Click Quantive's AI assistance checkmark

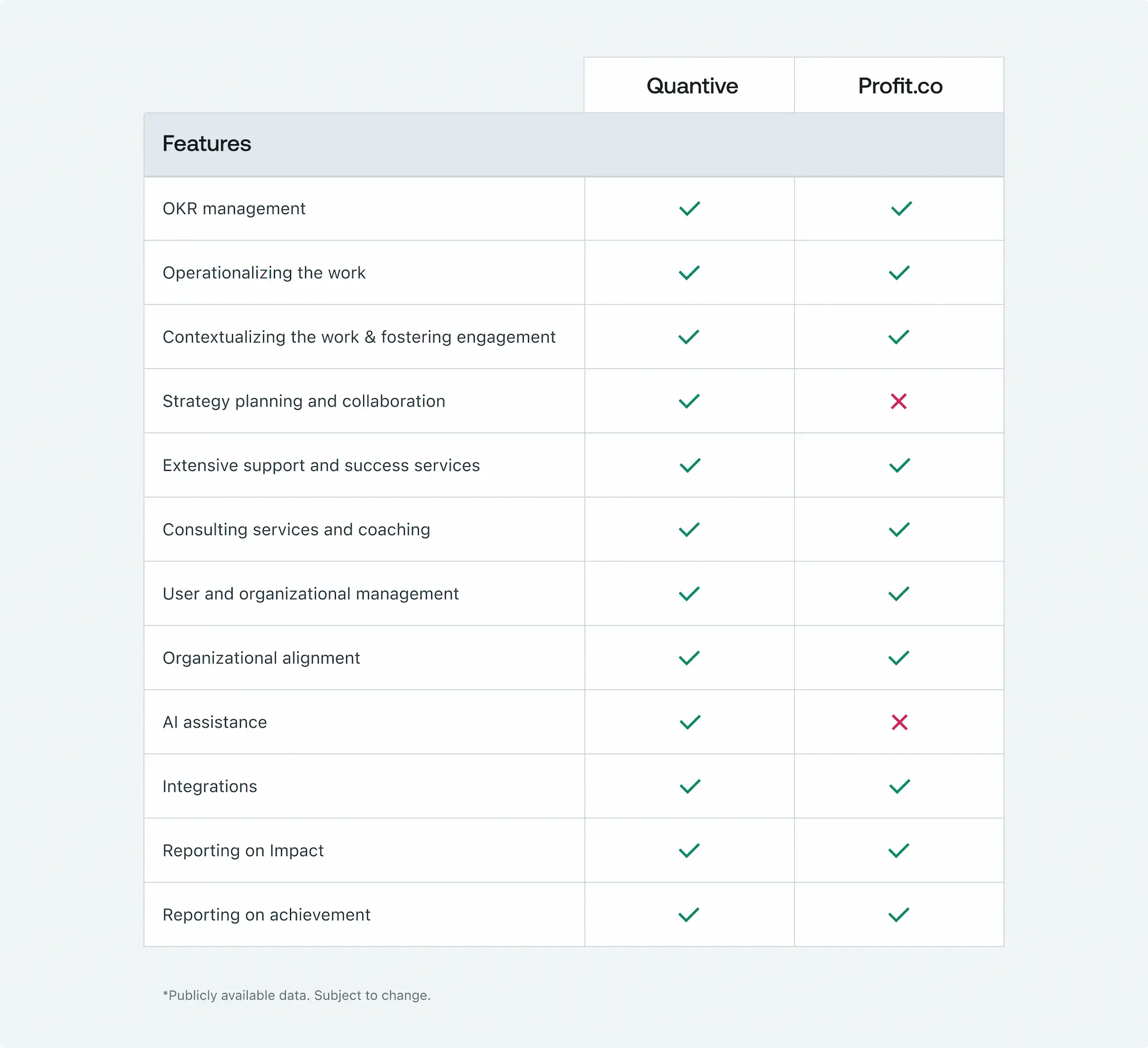point(689,722)
